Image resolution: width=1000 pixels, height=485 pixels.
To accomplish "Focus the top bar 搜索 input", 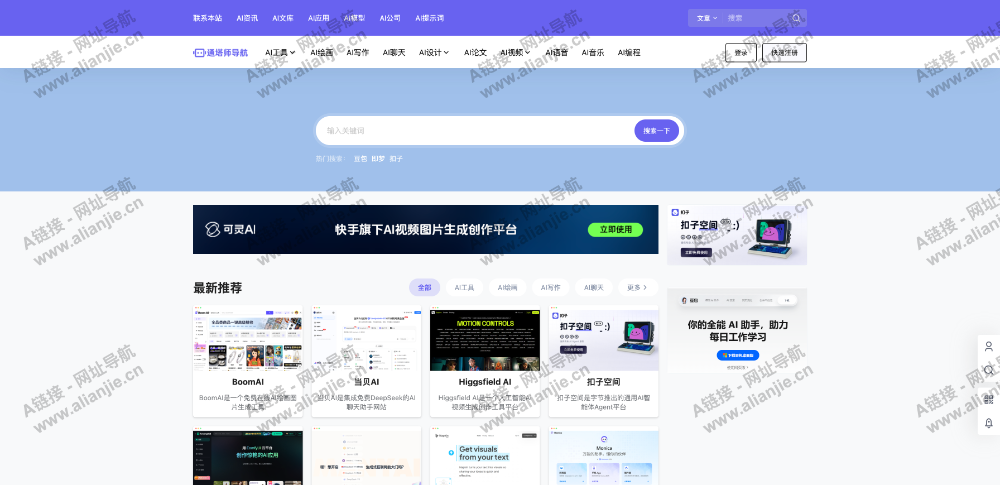I will (757, 18).
